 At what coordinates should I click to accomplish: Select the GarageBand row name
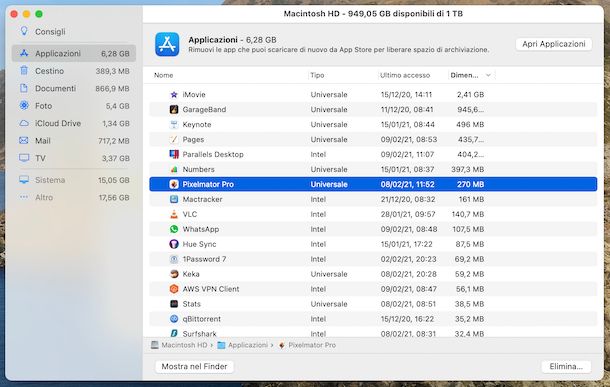point(204,109)
